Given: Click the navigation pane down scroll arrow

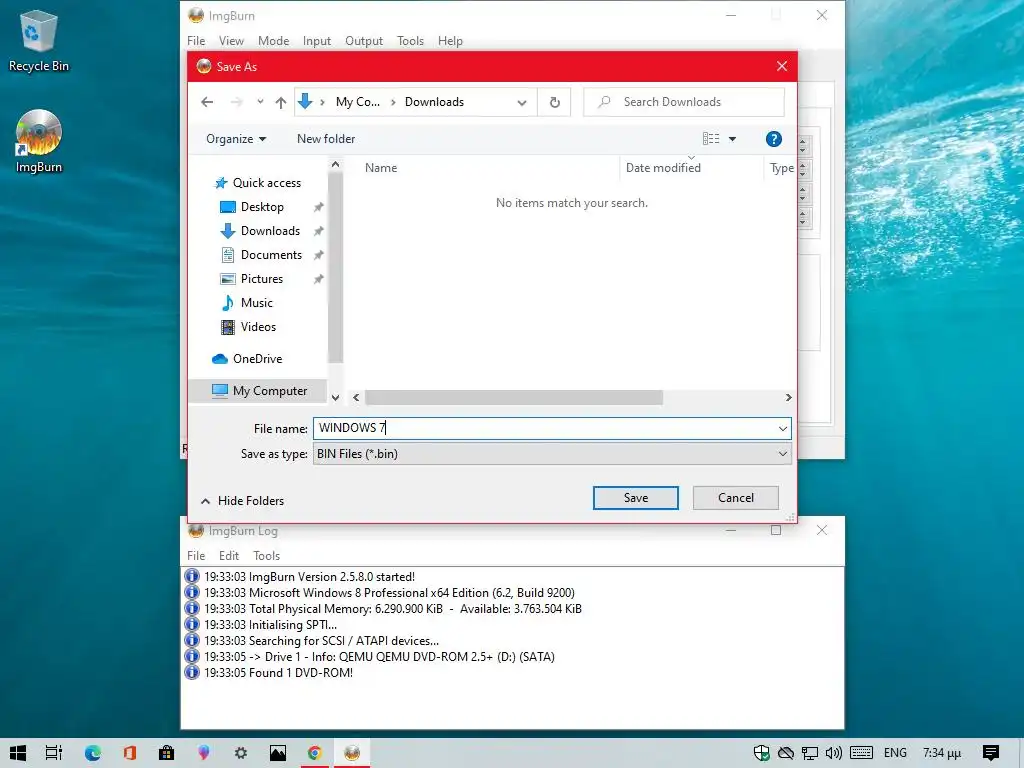Looking at the screenshot, I should tap(335, 398).
